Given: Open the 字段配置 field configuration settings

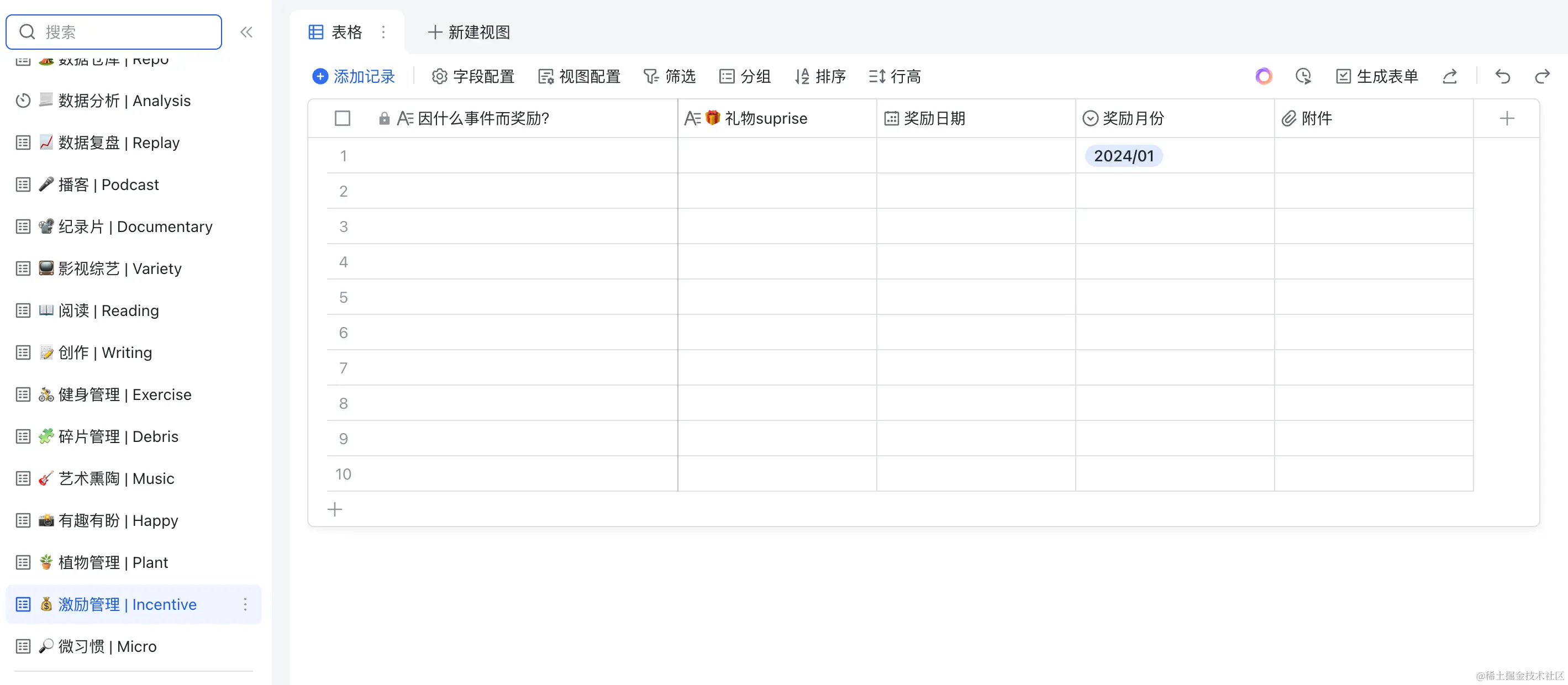Looking at the screenshot, I should point(472,76).
